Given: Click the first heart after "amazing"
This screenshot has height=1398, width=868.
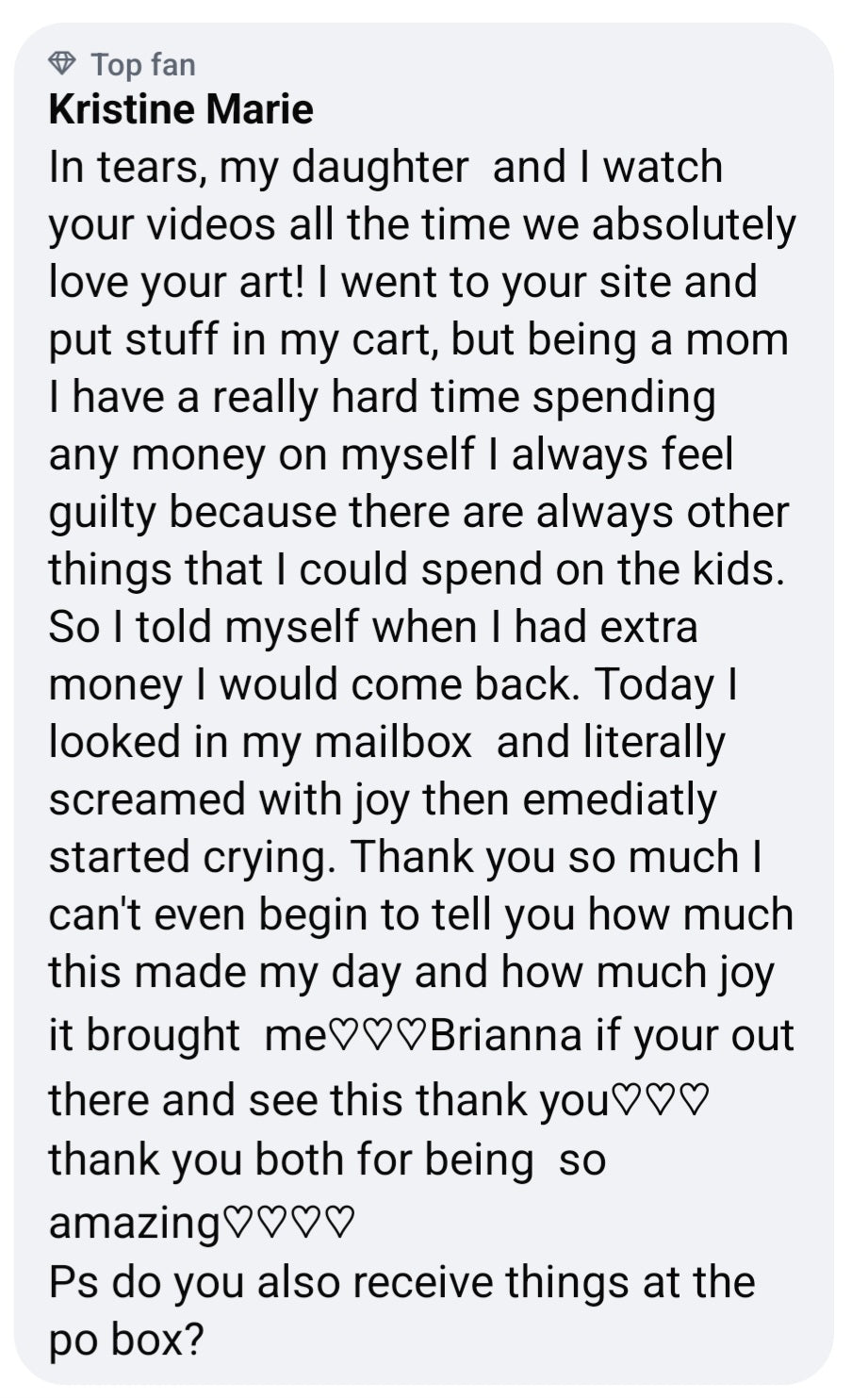Looking at the screenshot, I should point(236,1224).
